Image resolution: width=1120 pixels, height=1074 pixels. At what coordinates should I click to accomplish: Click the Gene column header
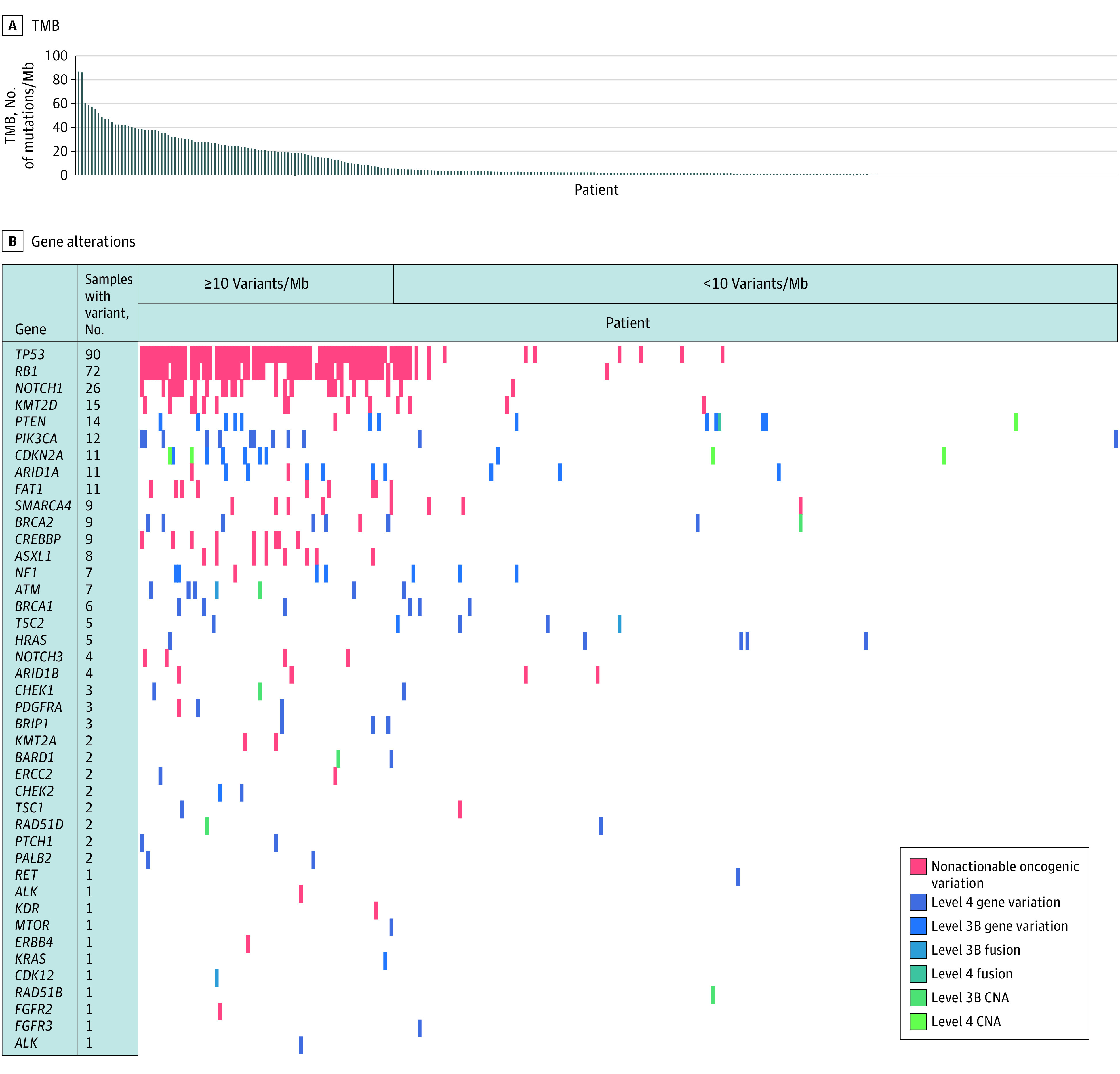[30, 329]
